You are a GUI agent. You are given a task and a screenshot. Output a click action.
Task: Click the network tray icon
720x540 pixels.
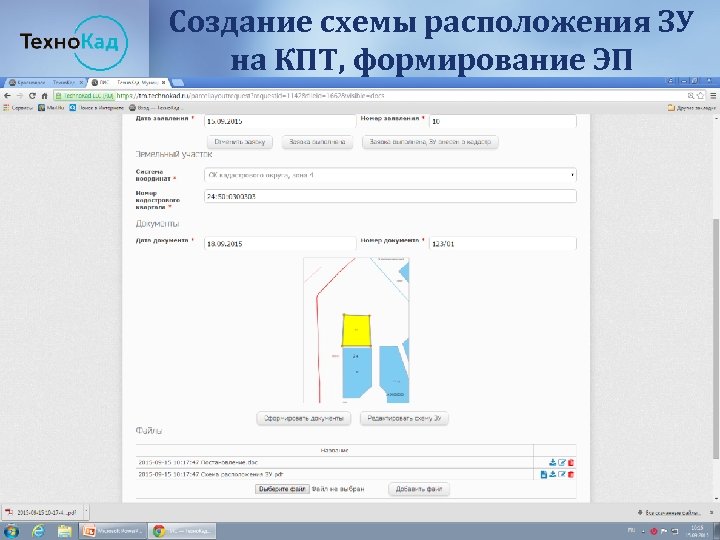[x=675, y=531]
